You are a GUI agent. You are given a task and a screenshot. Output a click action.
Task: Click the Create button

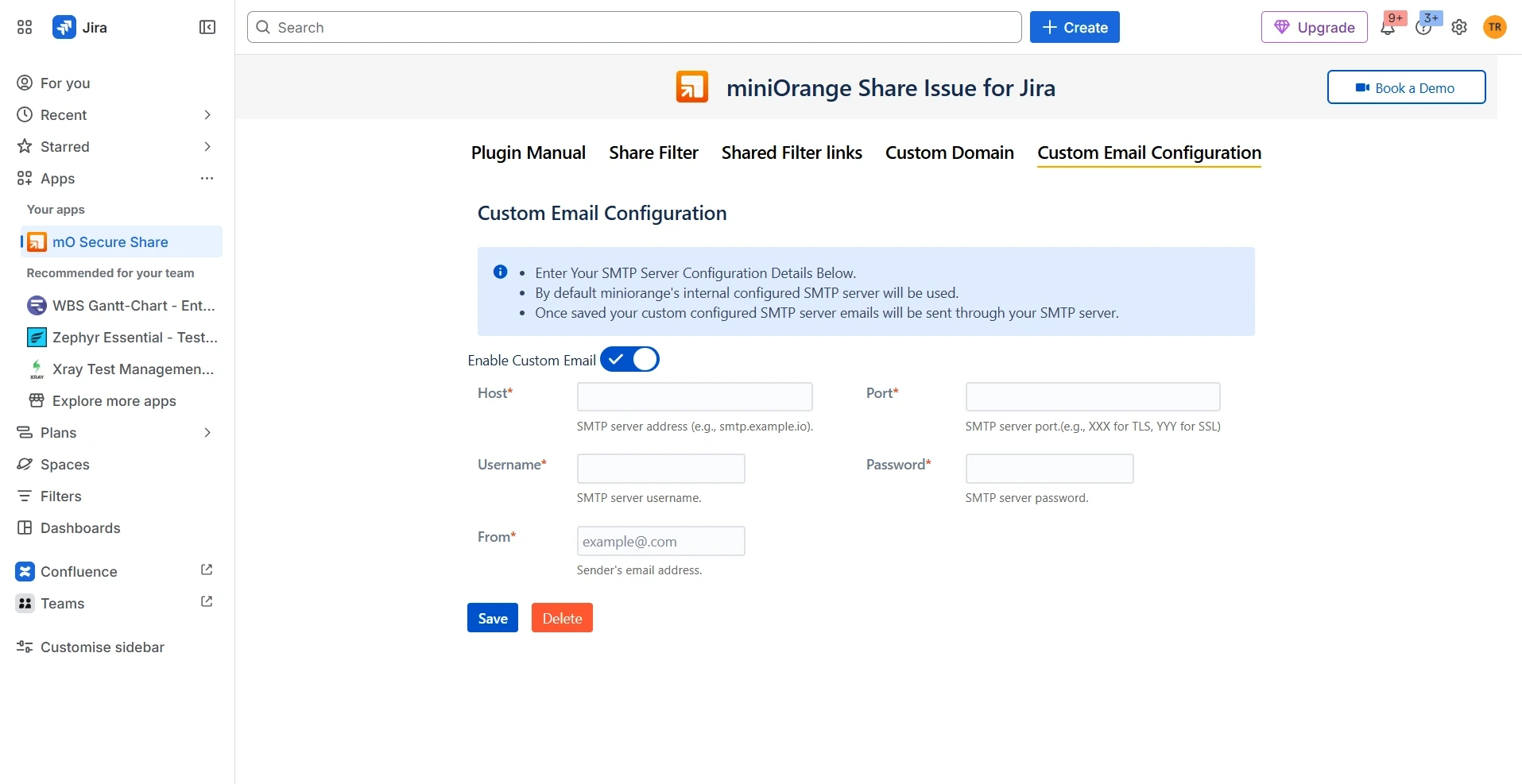[x=1075, y=27]
